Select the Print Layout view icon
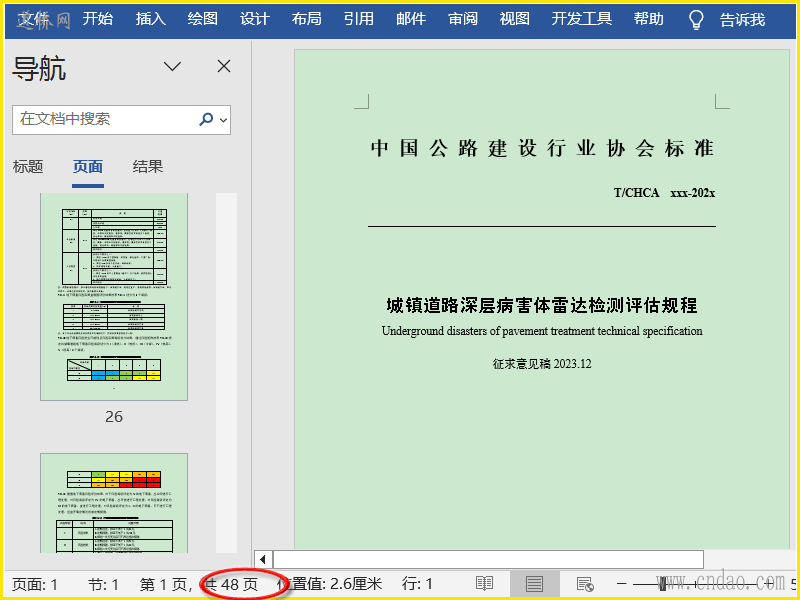 pyautogui.click(x=534, y=583)
